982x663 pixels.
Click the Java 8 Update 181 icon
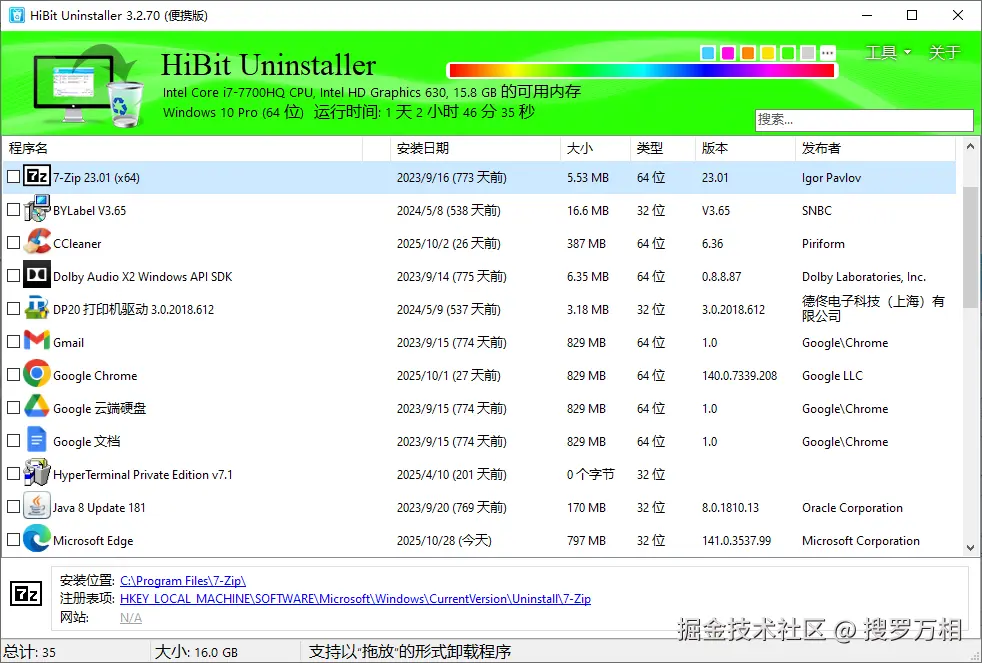[x=37, y=506]
